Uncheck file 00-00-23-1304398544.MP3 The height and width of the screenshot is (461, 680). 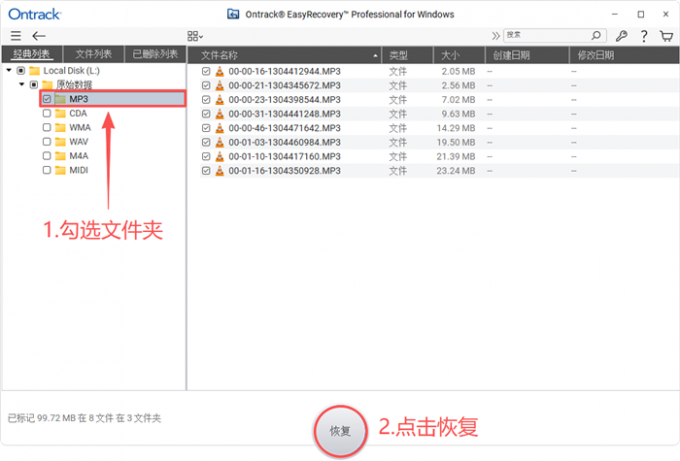tap(206, 100)
